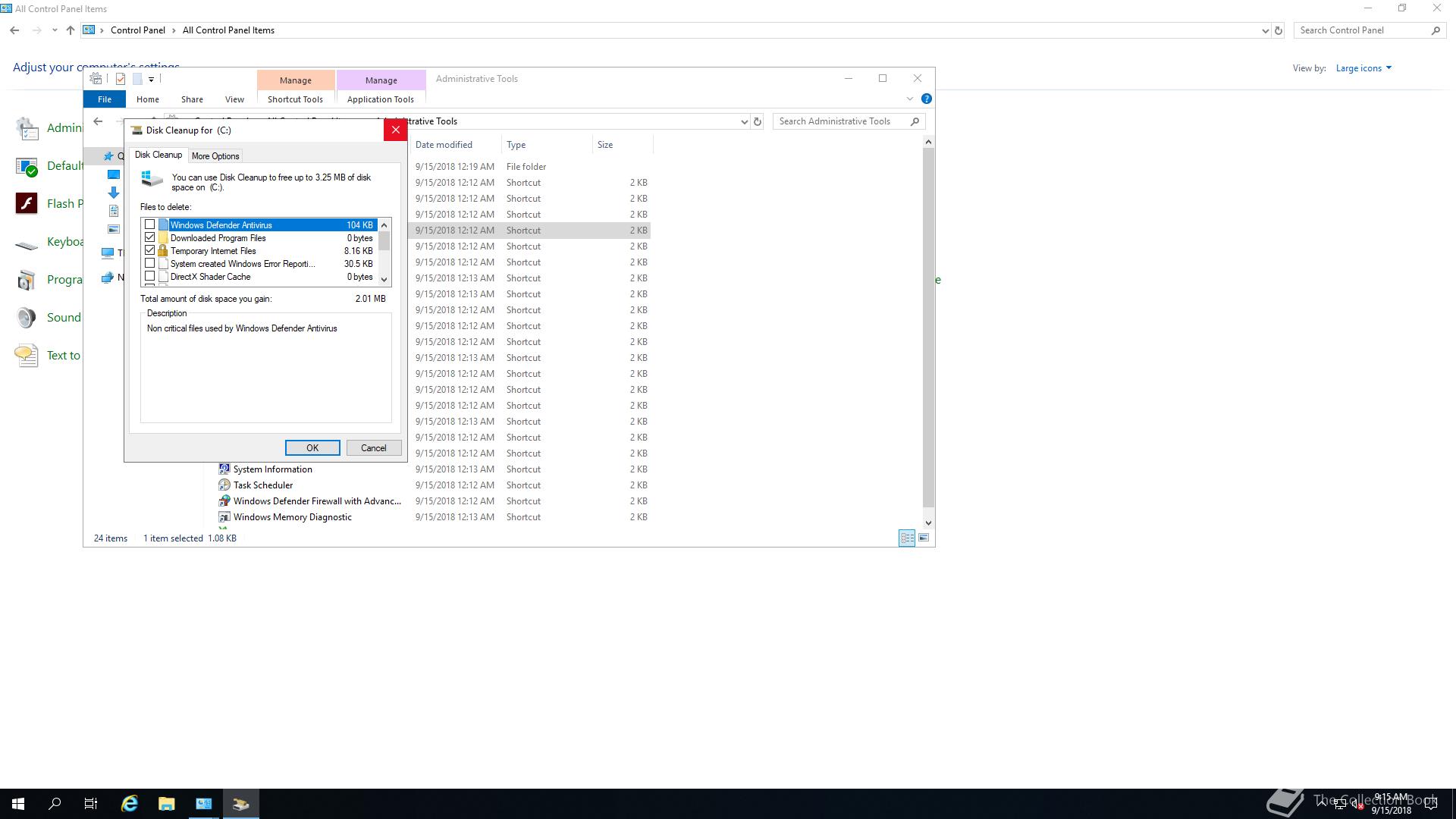Select the Downloaded Program Files folder icon
The height and width of the screenshot is (819, 1456).
(162, 237)
